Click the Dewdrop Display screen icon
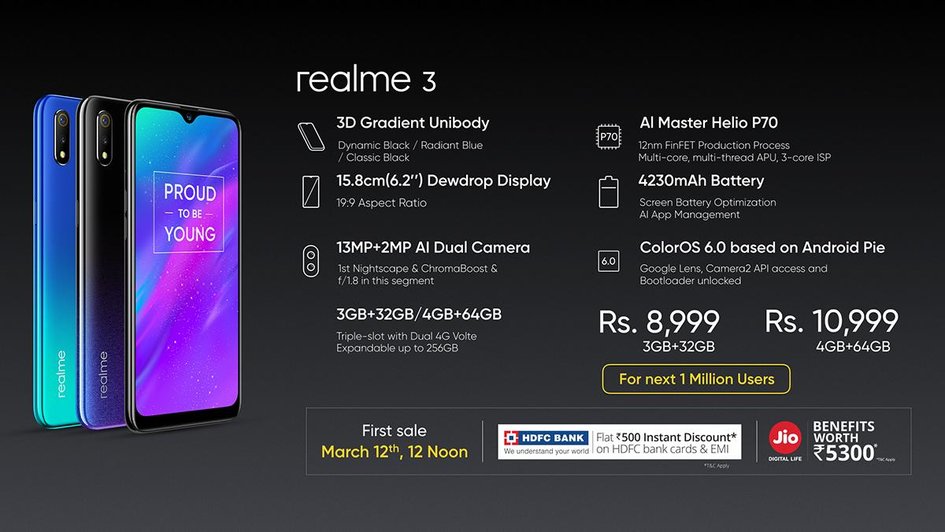The width and height of the screenshot is (945, 532). 310,192
